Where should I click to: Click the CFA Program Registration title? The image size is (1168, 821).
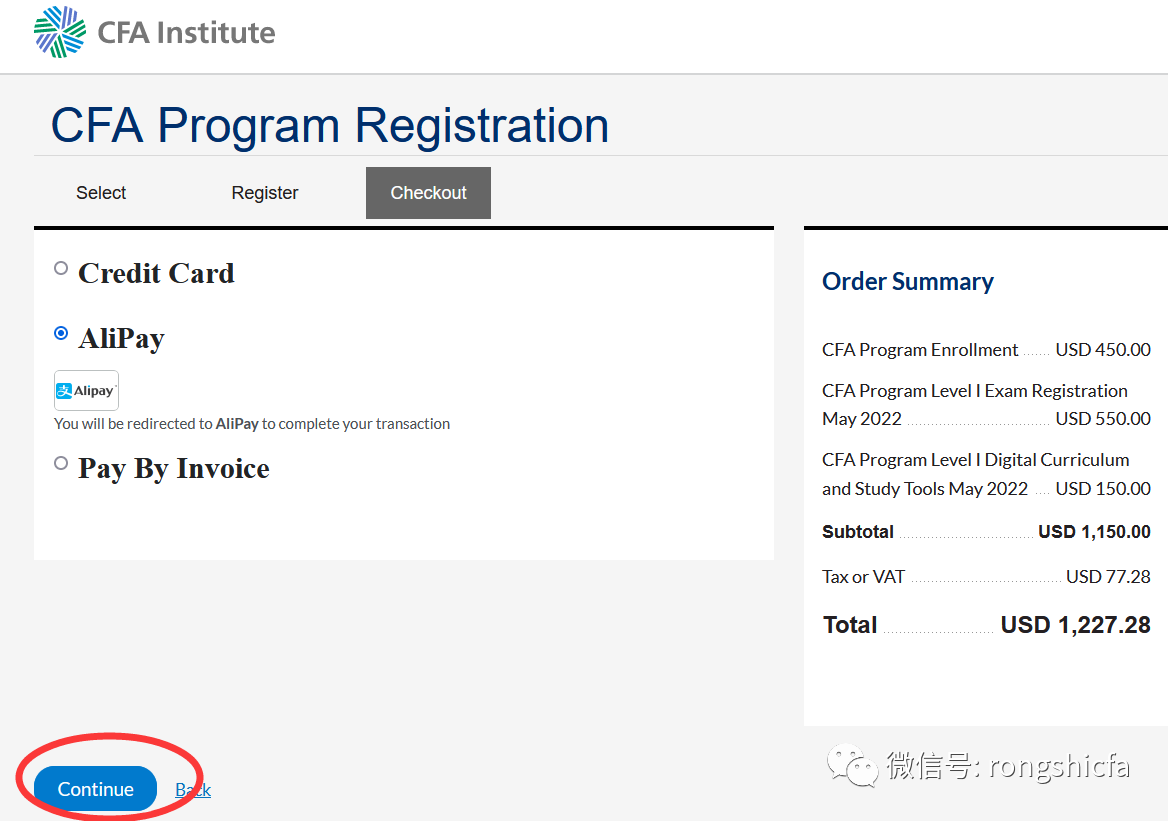[x=330, y=124]
